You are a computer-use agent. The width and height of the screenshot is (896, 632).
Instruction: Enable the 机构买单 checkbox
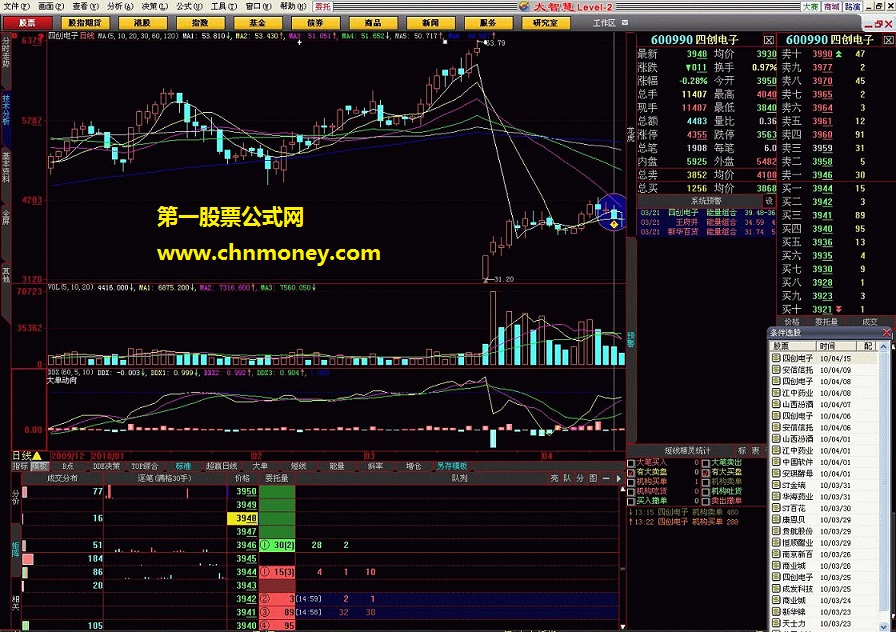[631, 482]
